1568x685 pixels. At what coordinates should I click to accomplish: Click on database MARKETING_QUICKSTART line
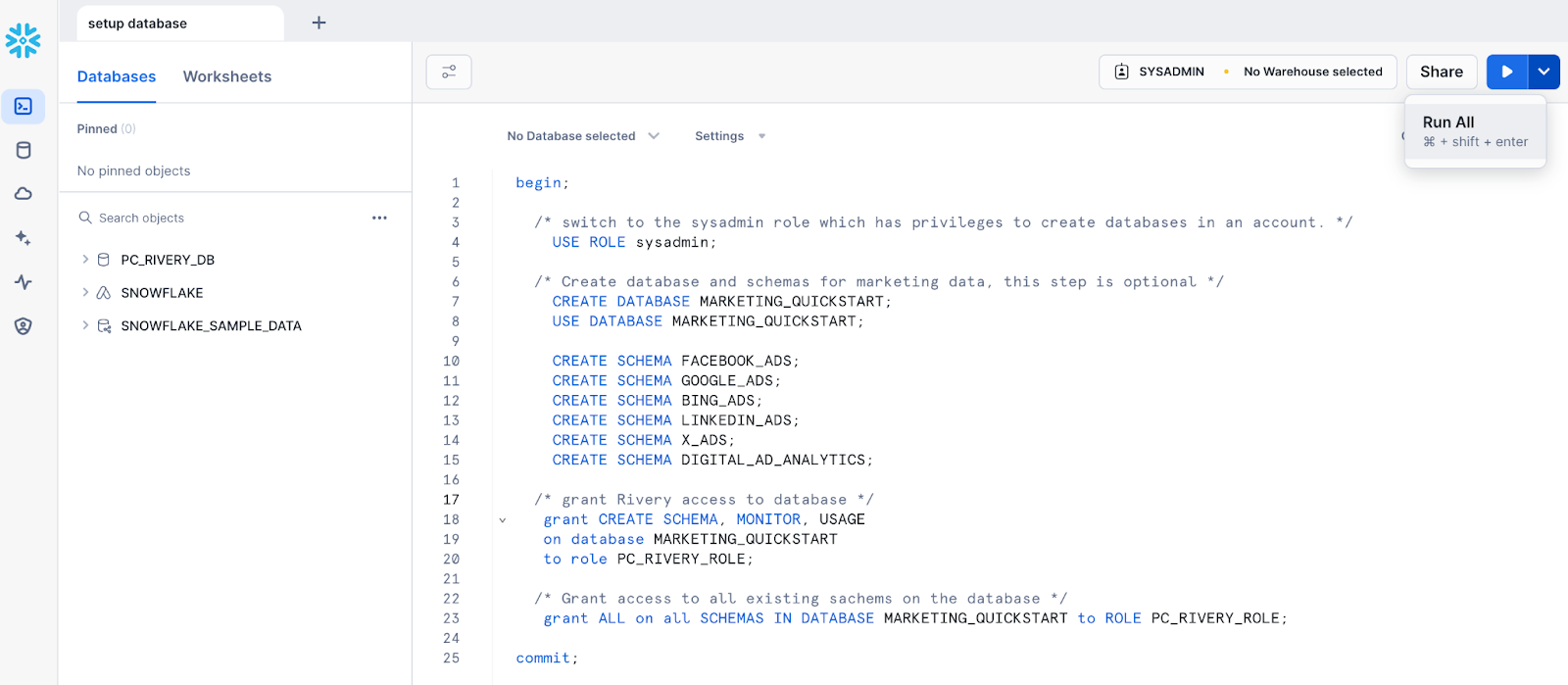coord(691,539)
